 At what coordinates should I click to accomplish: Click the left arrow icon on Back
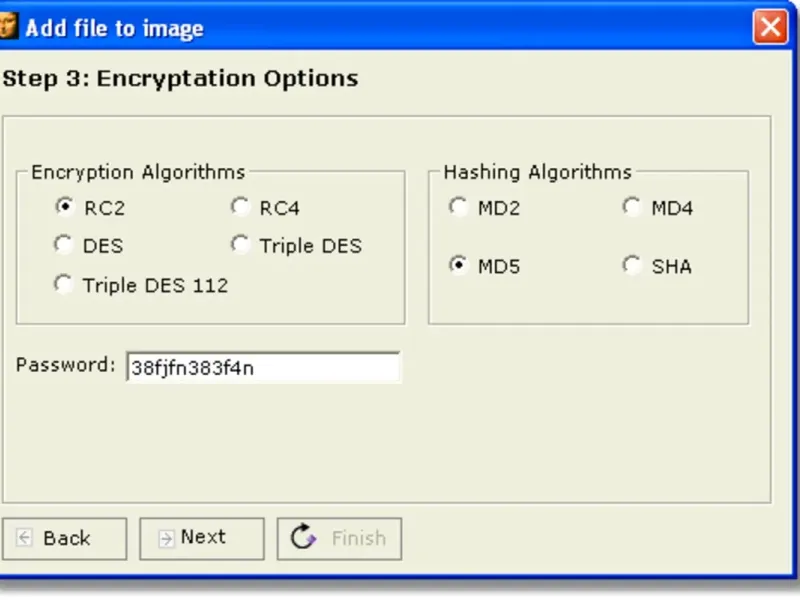pos(25,538)
